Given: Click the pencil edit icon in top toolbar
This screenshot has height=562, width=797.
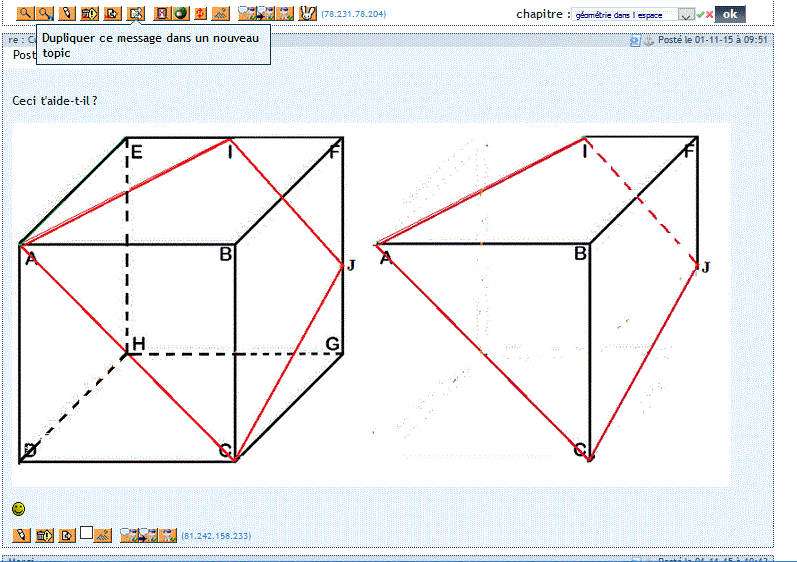Looking at the screenshot, I should click(x=67, y=14).
